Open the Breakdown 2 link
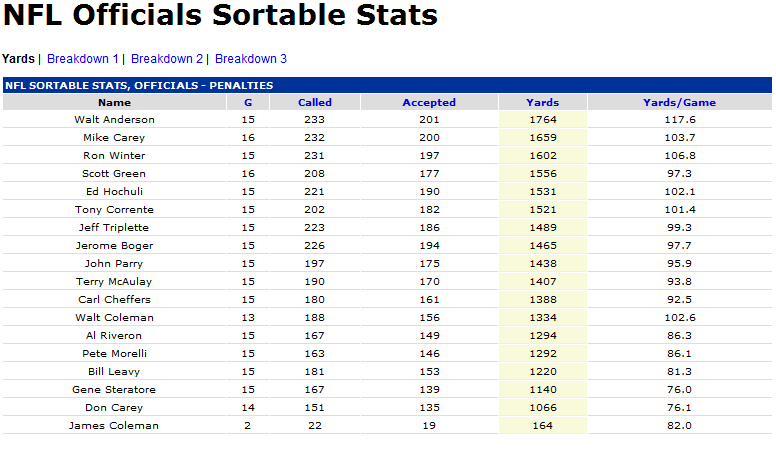This screenshot has height=472, width=776. coord(167,59)
